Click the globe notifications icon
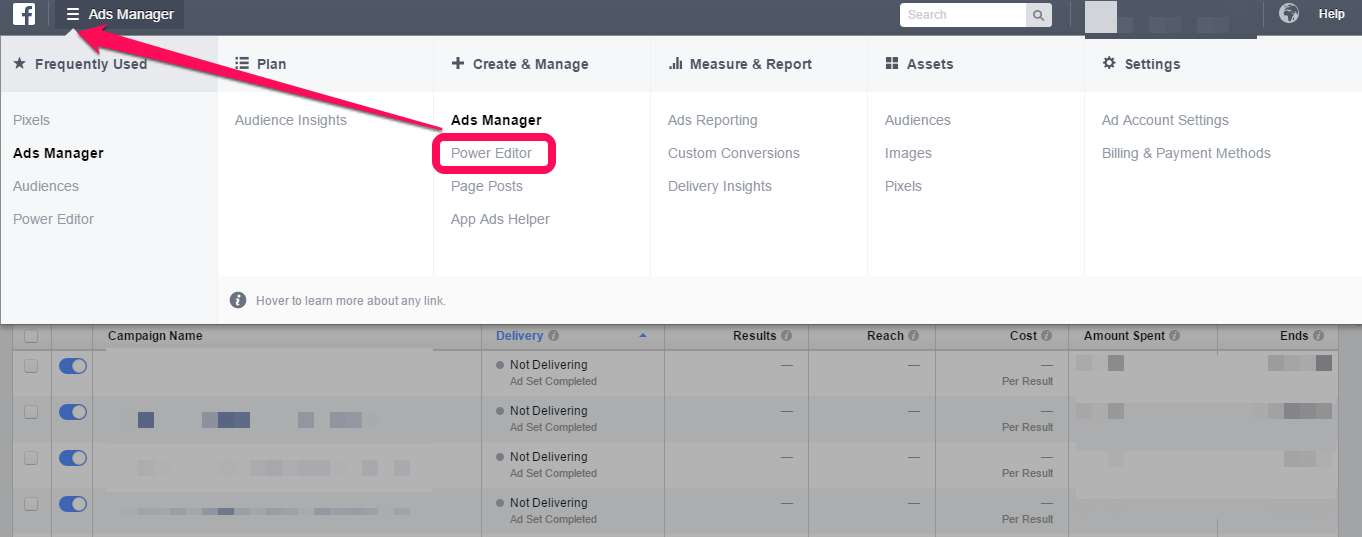The image size is (1362, 537). click(x=1289, y=14)
